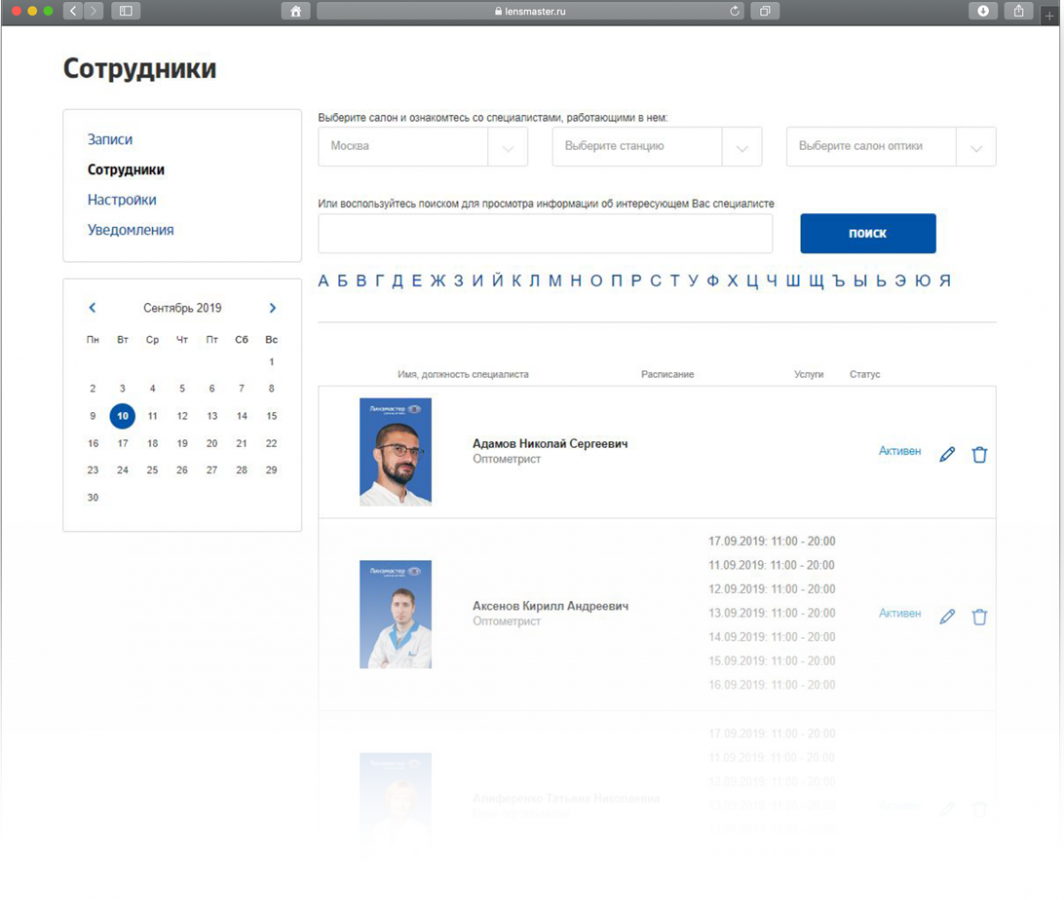Select calendar day 5
Image resolution: width=1064 pixels, height=900 pixels.
pos(182,388)
